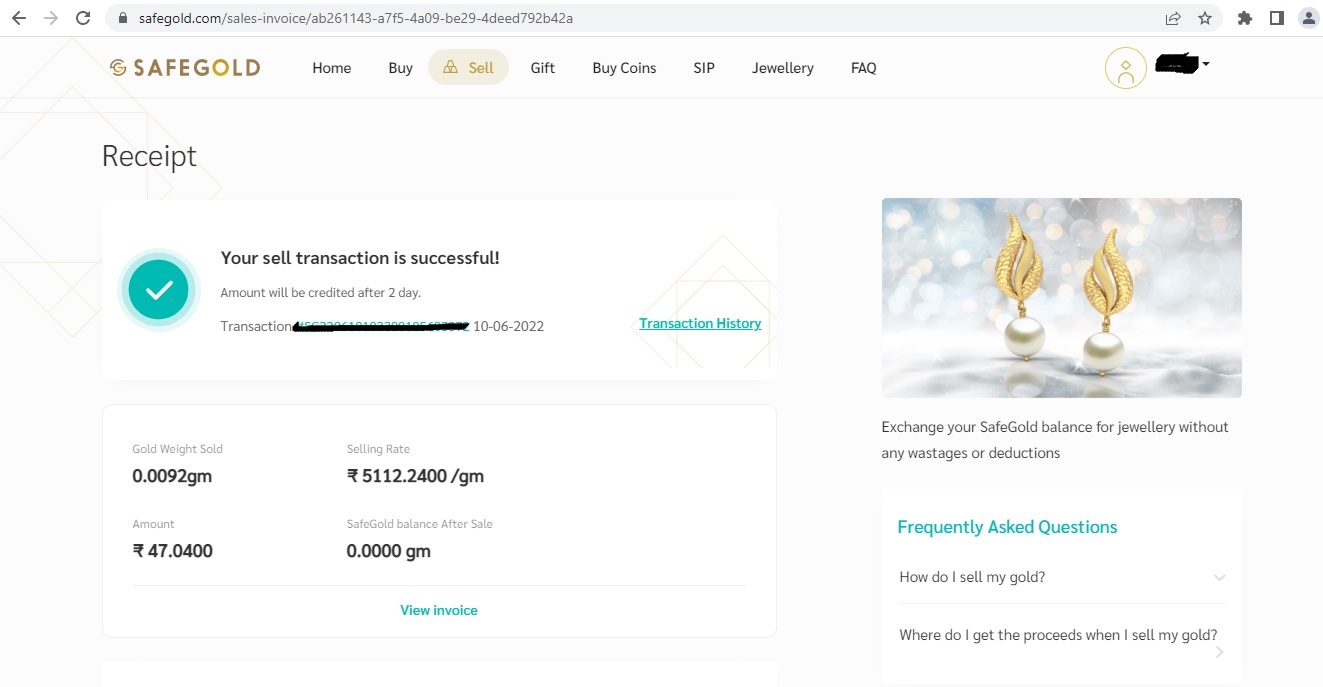Image resolution: width=1323 pixels, height=687 pixels.
Task: Click the Chrome profile icon
Action: point(1307,18)
